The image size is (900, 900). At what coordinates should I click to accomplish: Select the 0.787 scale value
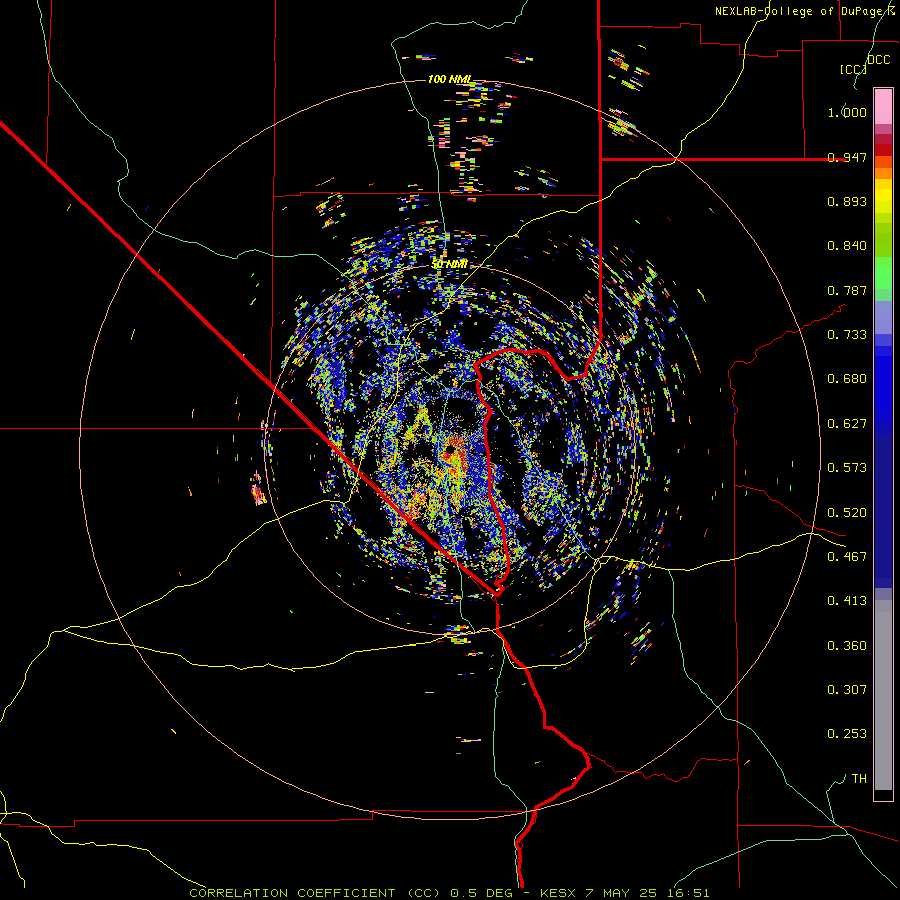[847, 290]
